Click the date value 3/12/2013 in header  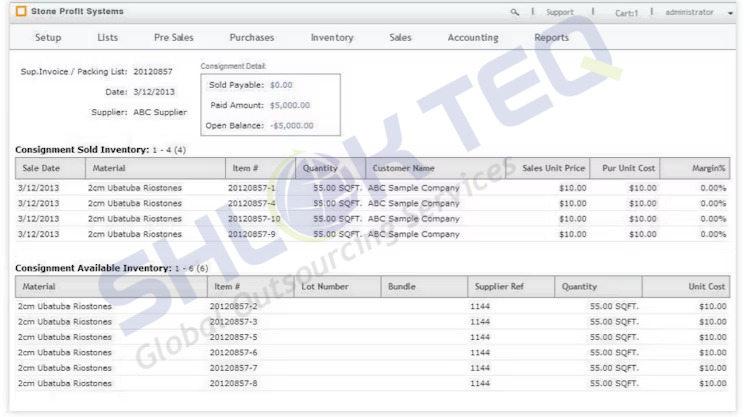154,92
